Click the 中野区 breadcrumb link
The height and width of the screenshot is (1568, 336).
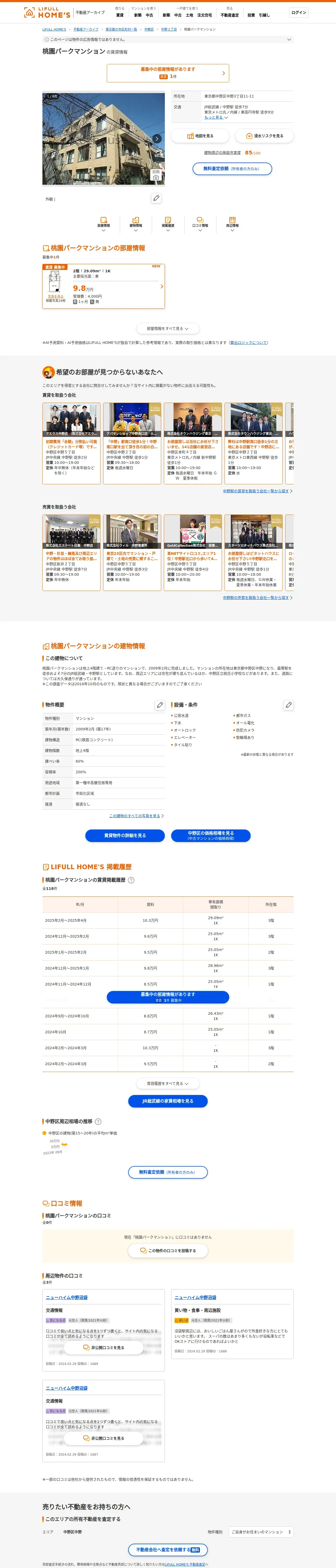pos(149,29)
